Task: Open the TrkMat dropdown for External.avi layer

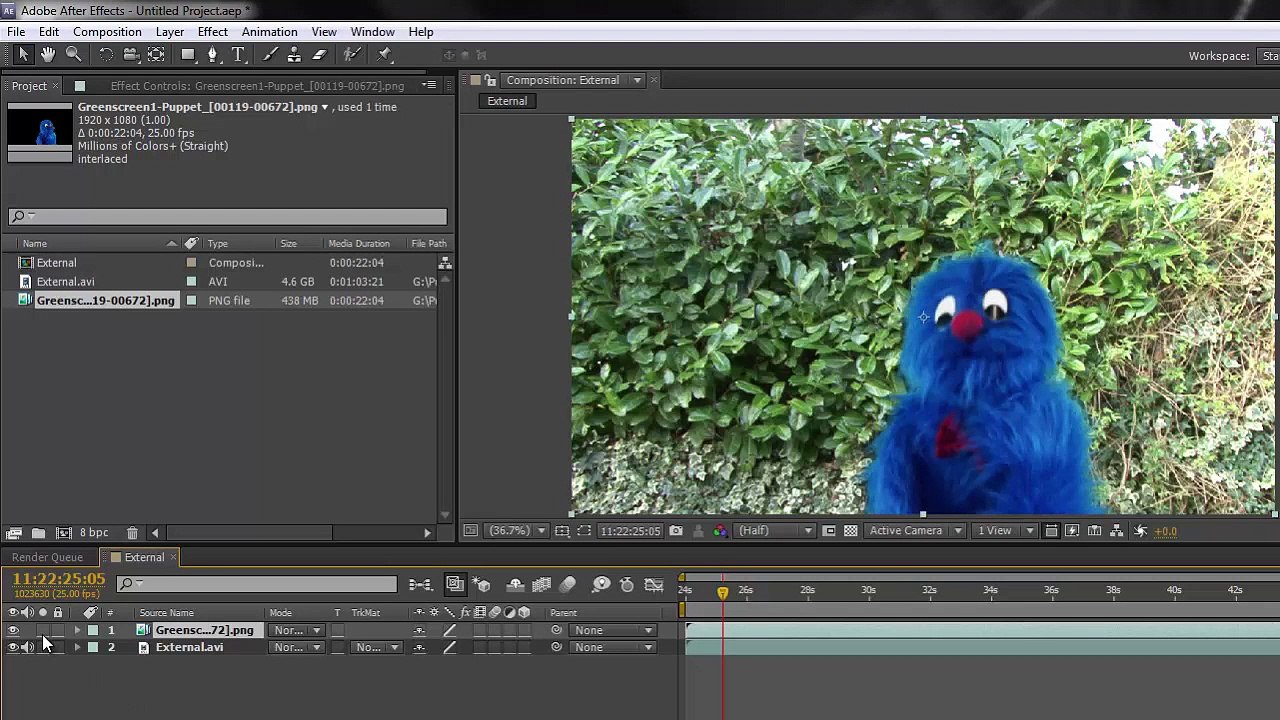Action: [x=377, y=648]
